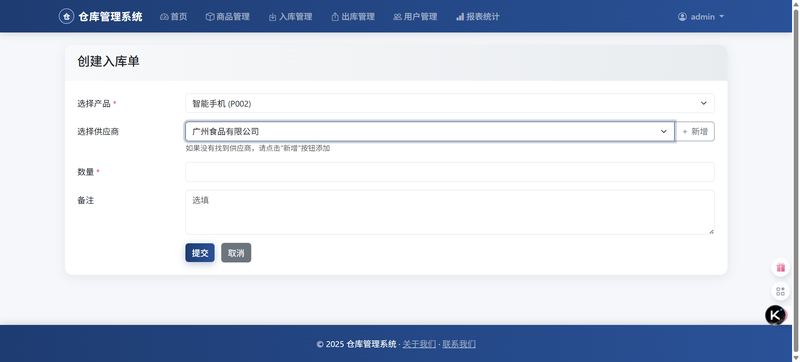Open the 关于我们 footer link
This screenshot has height=362, width=800.
[x=419, y=344]
